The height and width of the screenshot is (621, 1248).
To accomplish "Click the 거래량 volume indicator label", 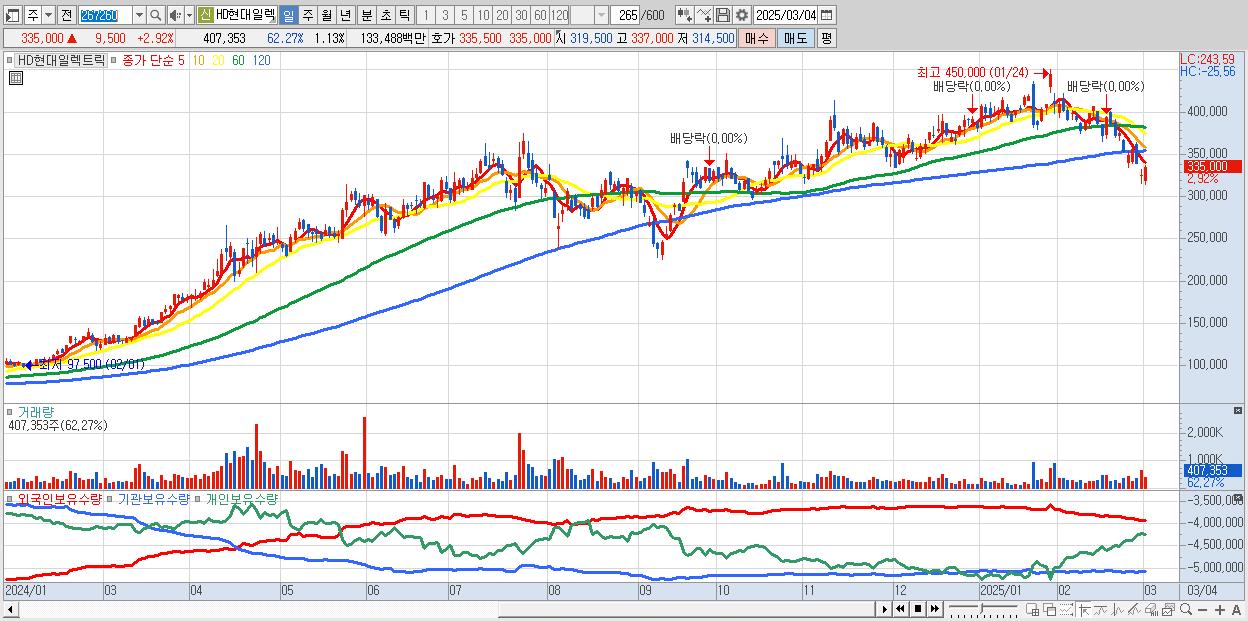I will [36, 412].
